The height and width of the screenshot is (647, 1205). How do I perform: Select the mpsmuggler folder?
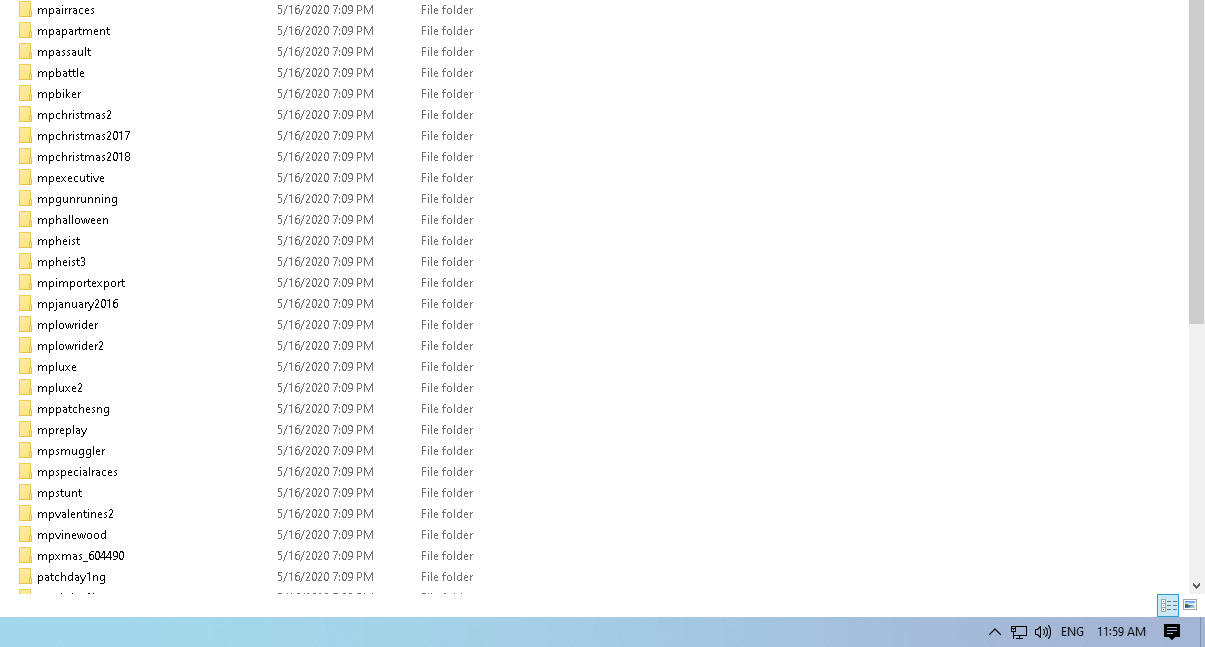(x=70, y=450)
